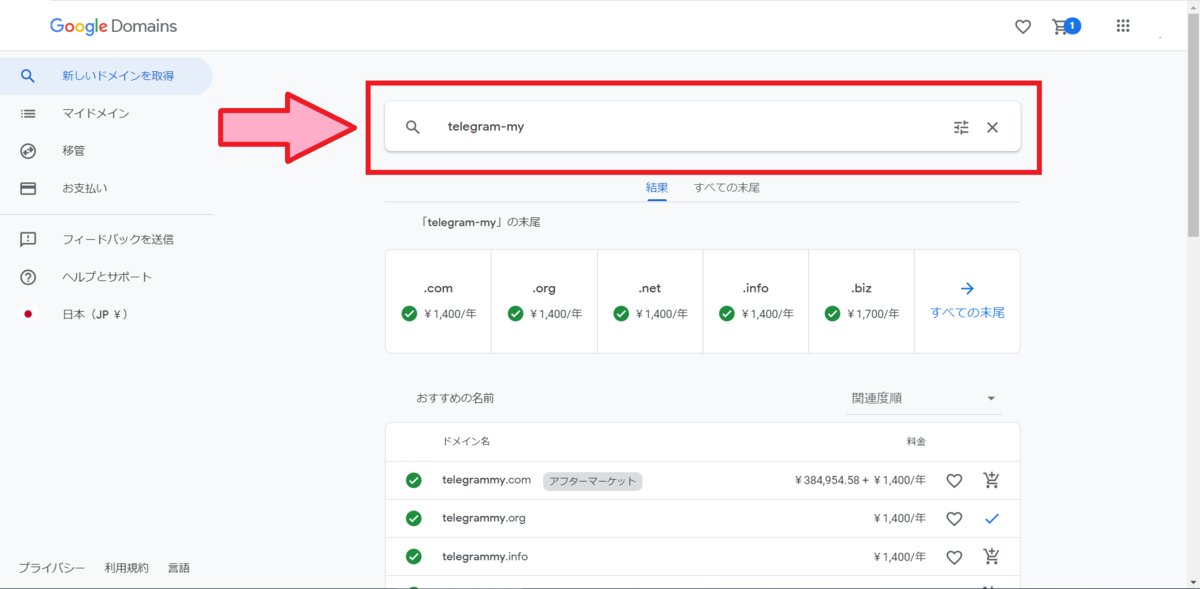This screenshot has height=589, width=1200.
Task: Open the Google apps grid icon
Action: (1123, 26)
